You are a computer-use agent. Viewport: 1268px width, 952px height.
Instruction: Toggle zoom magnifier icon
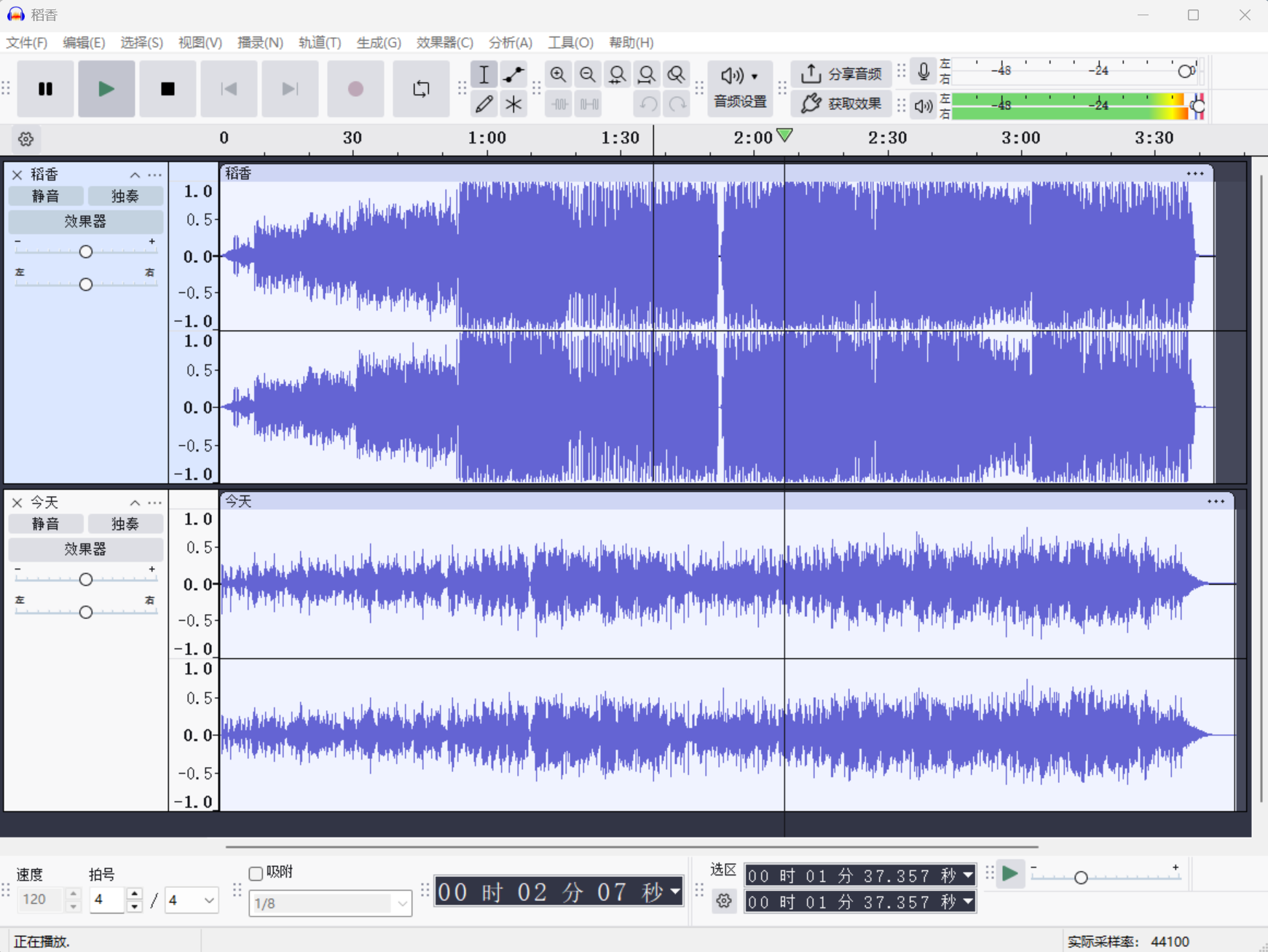pyautogui.click(x=677, y=74)
